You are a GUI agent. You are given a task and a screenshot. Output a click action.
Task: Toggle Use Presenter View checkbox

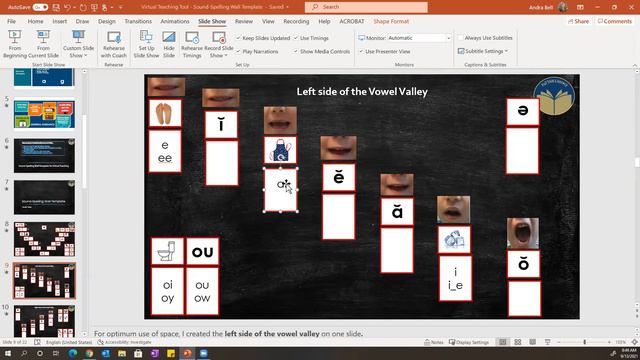click(361, 51)
